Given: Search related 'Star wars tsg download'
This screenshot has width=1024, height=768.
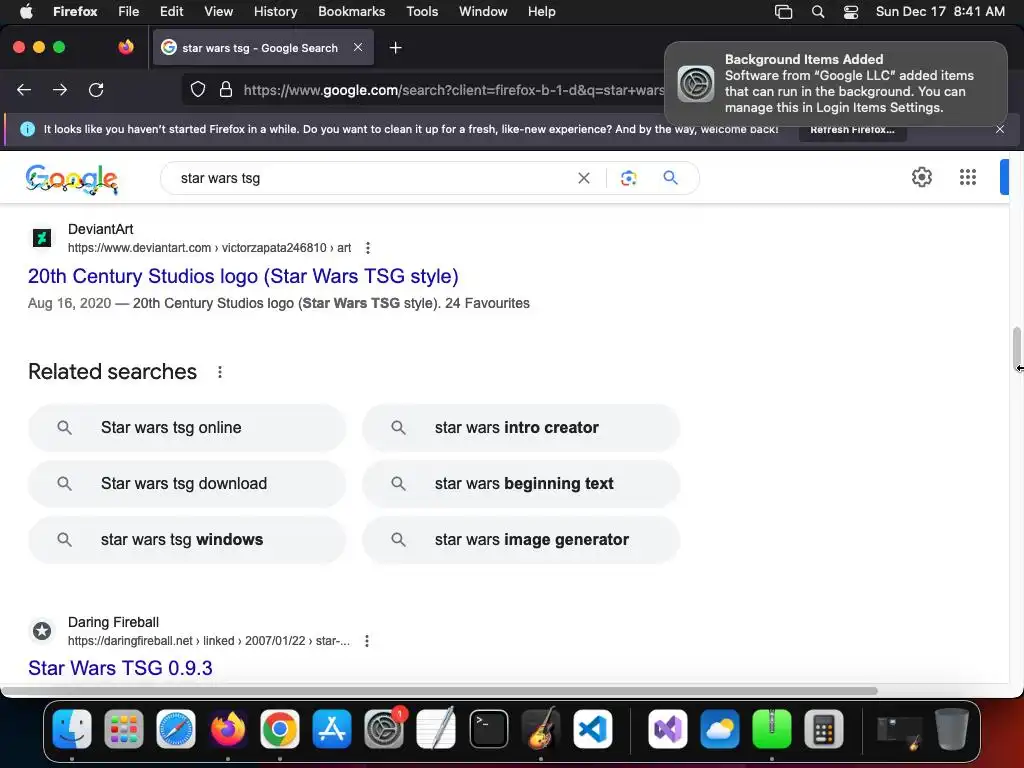Looking at the screenshot, I should (187, 484).
